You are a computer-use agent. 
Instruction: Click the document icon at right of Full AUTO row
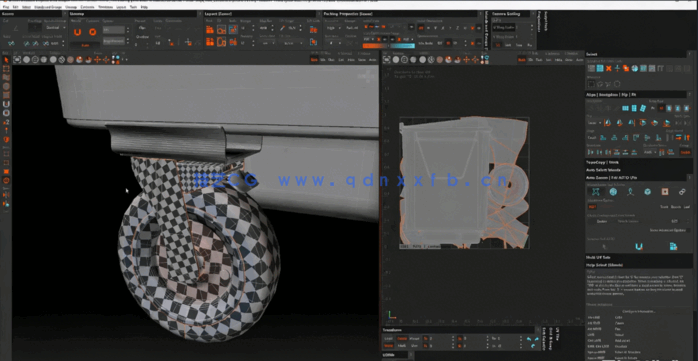[x=673, y=247]
